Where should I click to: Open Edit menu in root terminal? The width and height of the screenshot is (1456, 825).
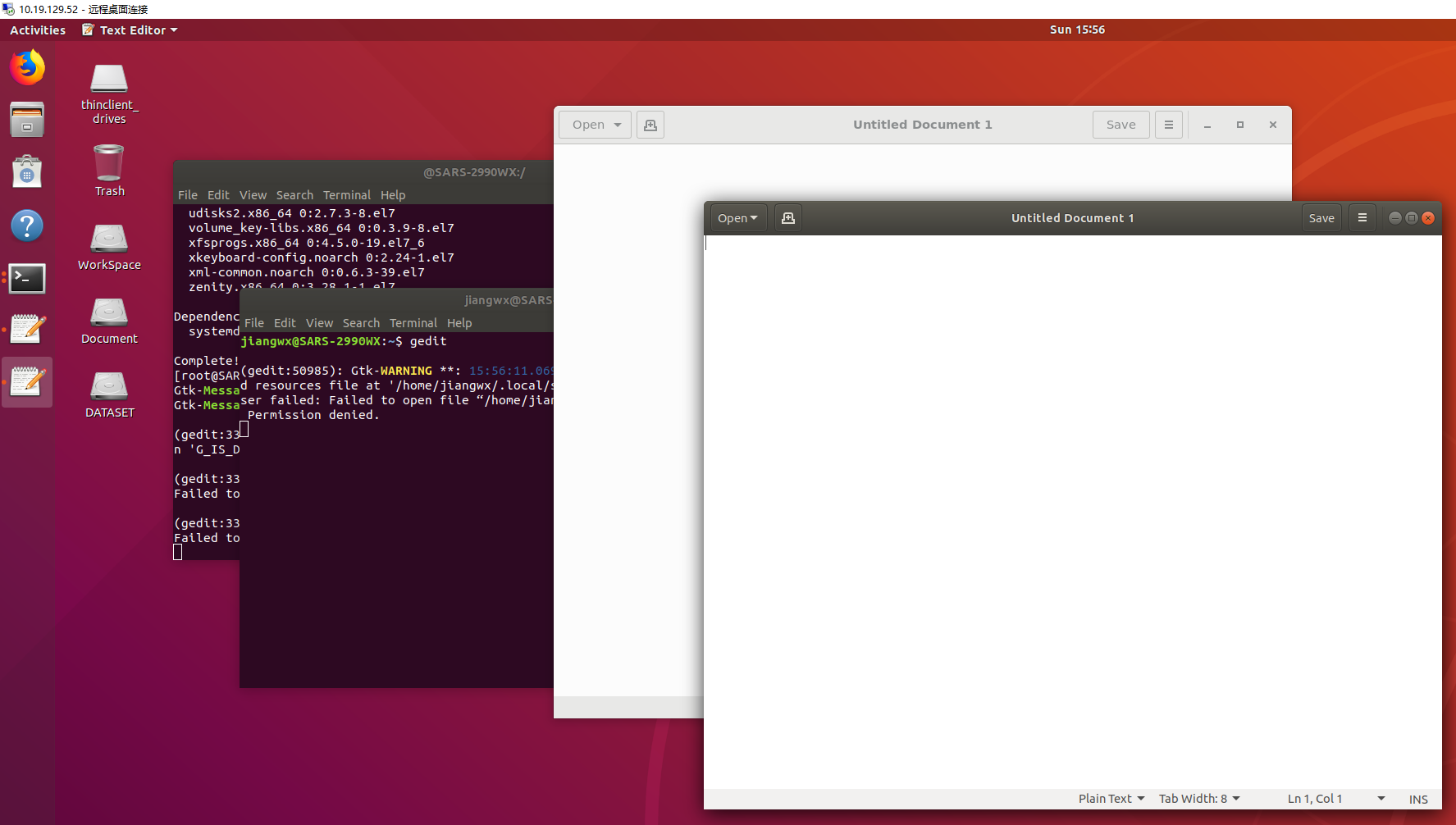[218, 195]
